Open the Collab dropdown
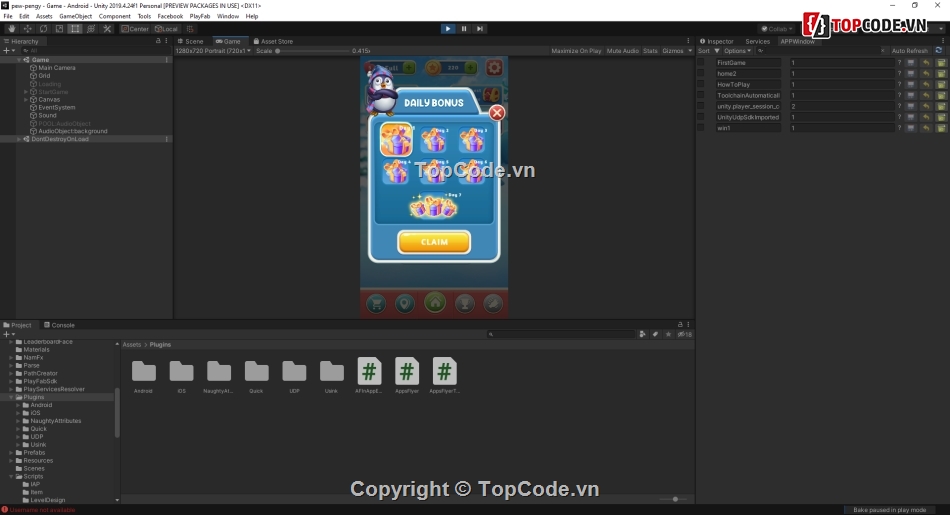The image size is (950, 515). 777,28
